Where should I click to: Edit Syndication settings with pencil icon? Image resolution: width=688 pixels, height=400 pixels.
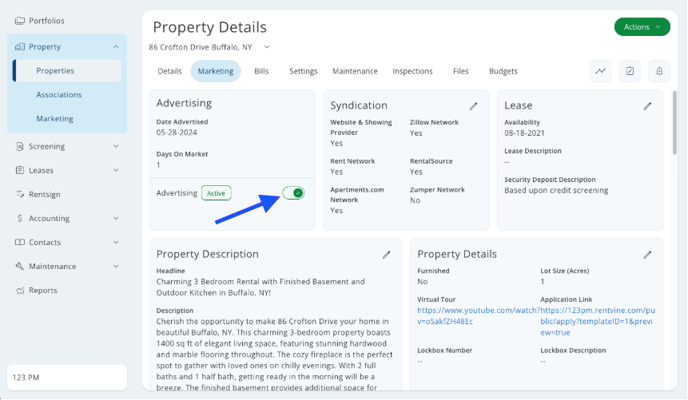pyautogui.click(x=474, y=106)
